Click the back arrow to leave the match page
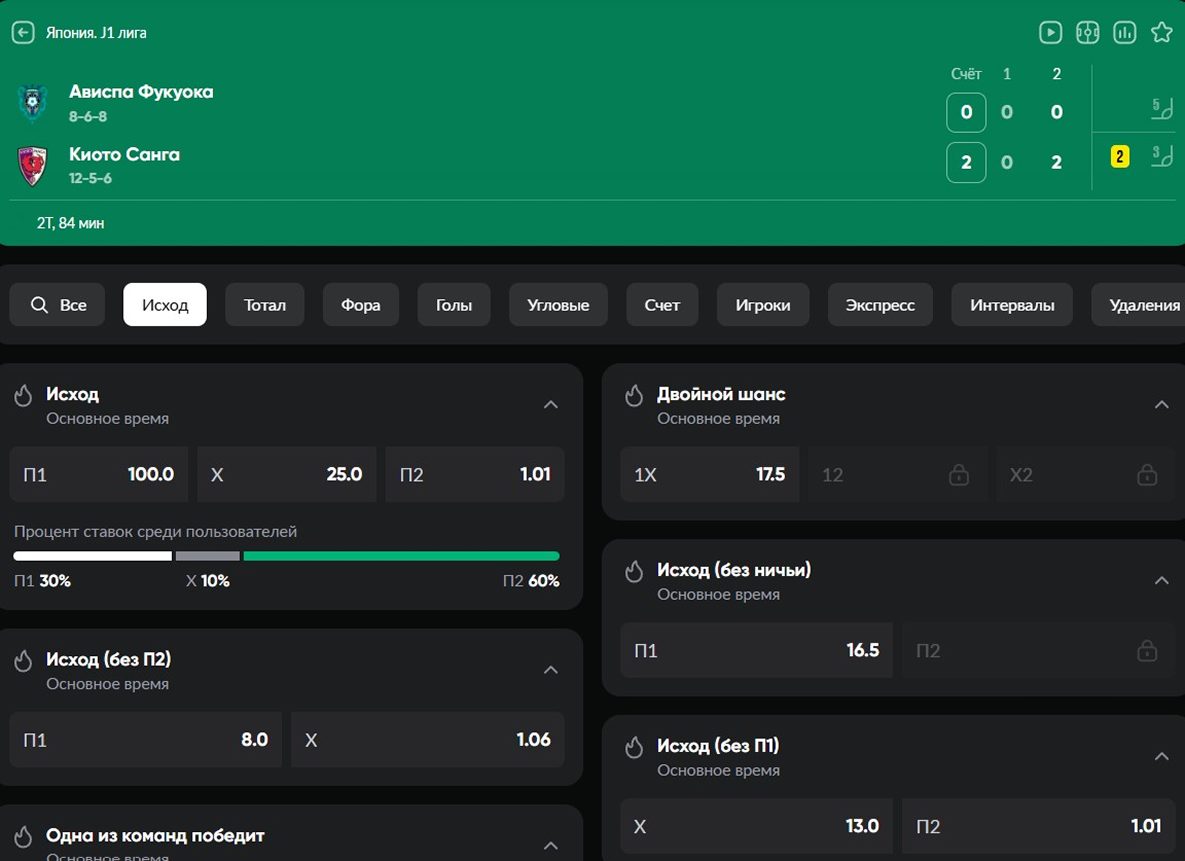This screenshot has height=861, width=1185. (22, 32)
